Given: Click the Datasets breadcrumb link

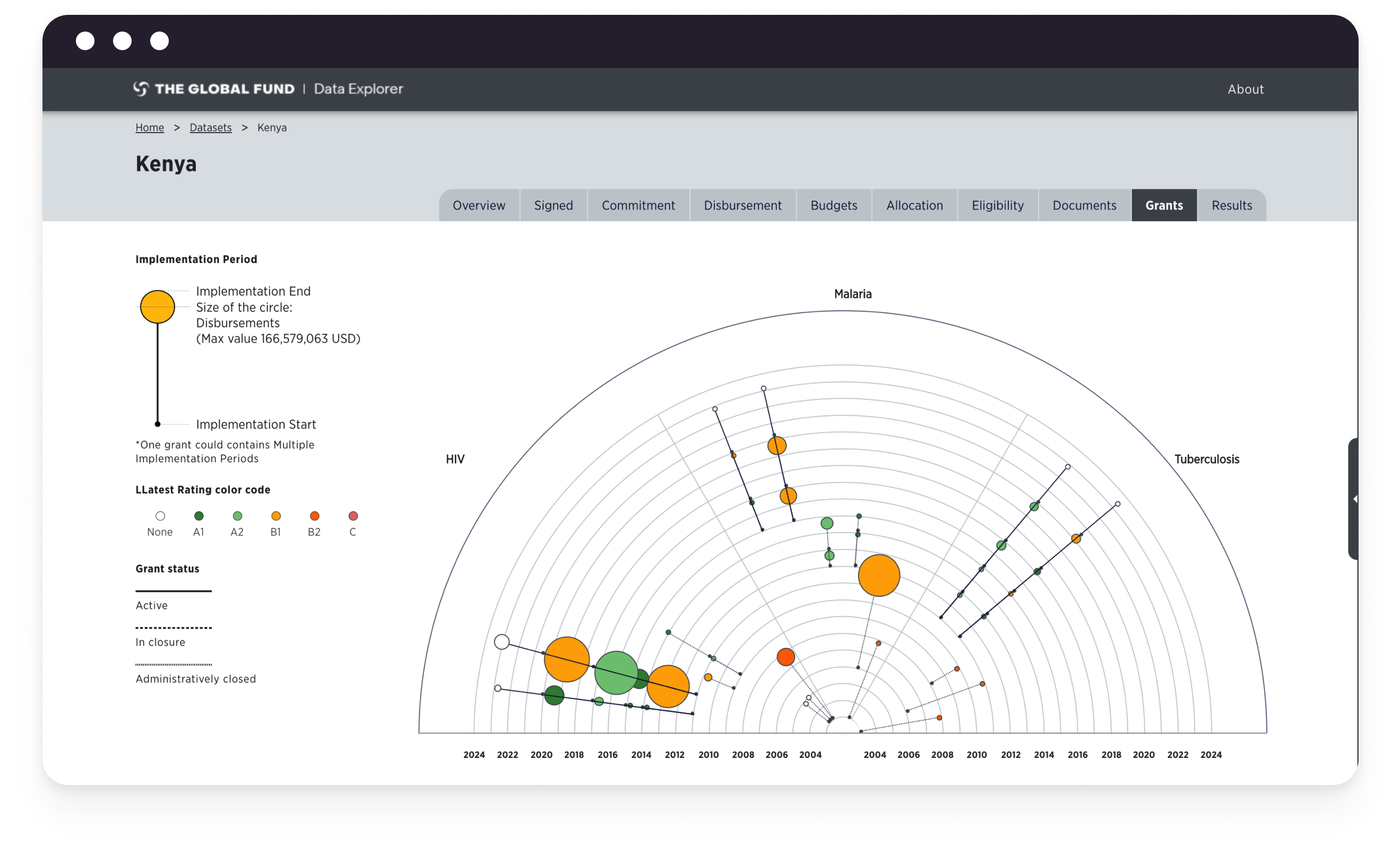Looking at the screenshot, I should pyautogui.click(x=210, y=127).
